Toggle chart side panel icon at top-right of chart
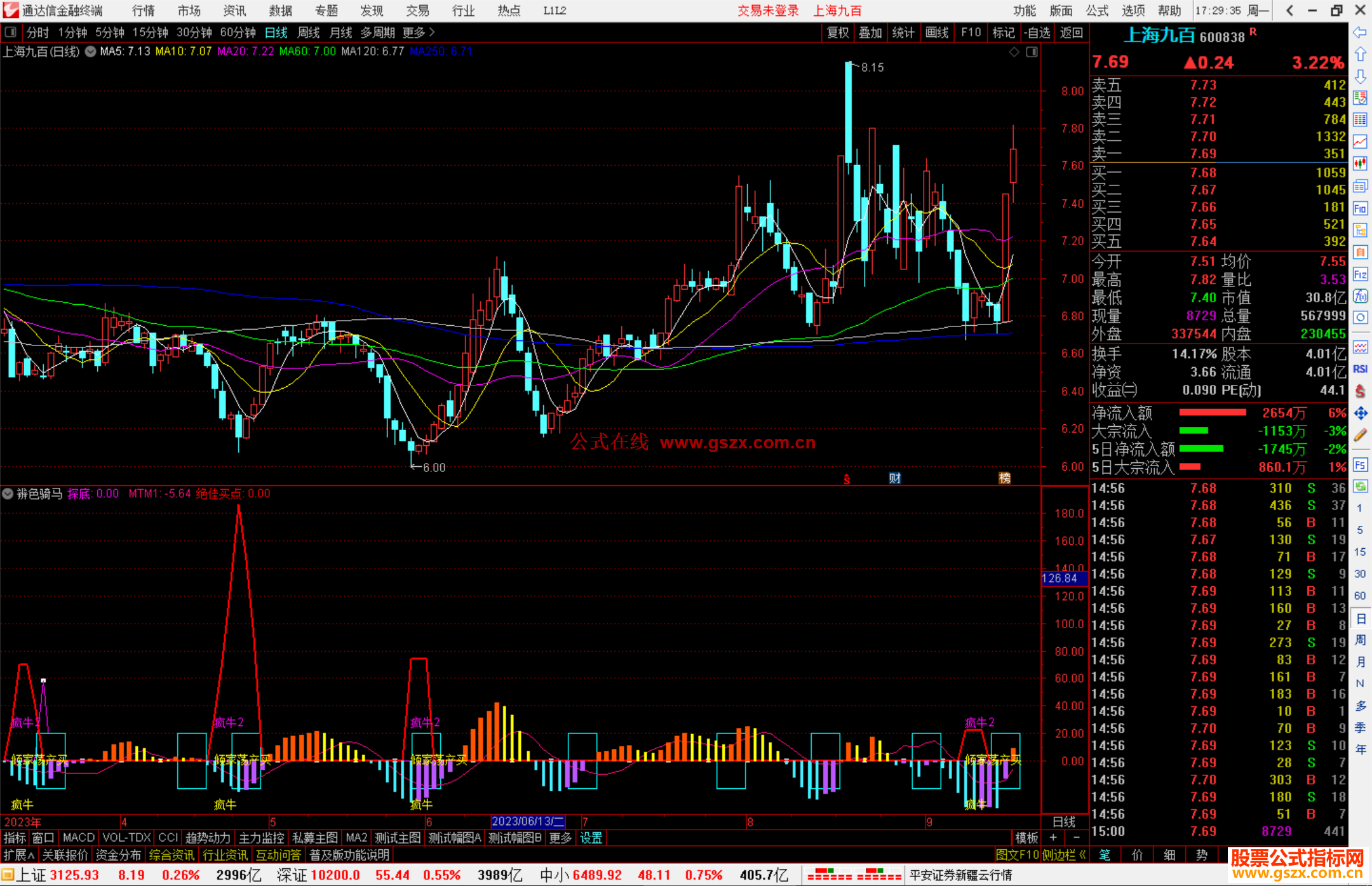The width and height of the screenshot is (1372, 886). coord(1032,52)
